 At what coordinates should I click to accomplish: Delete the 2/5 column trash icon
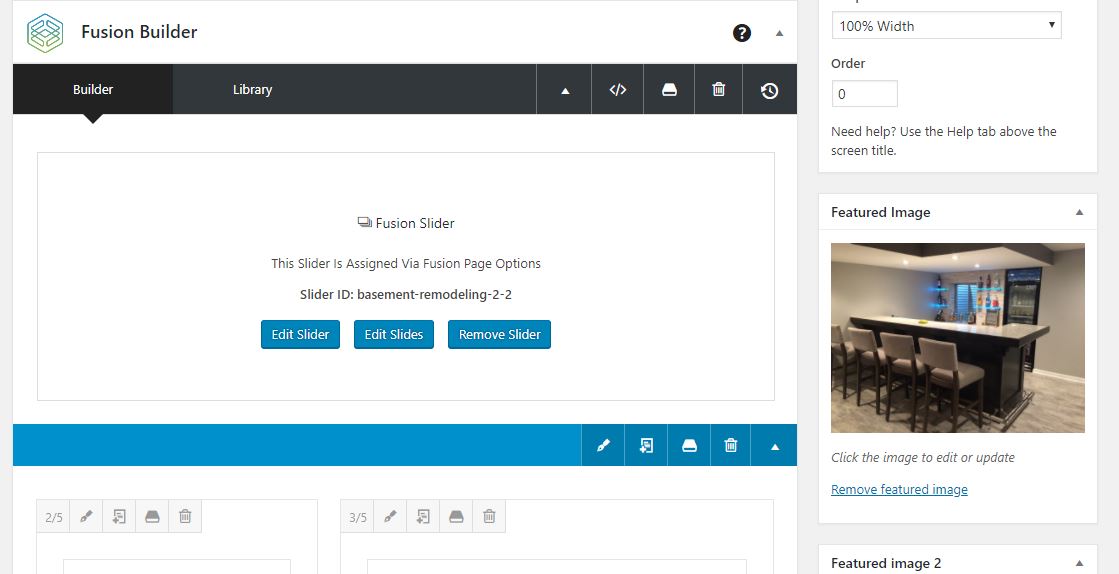pos(185,516)
